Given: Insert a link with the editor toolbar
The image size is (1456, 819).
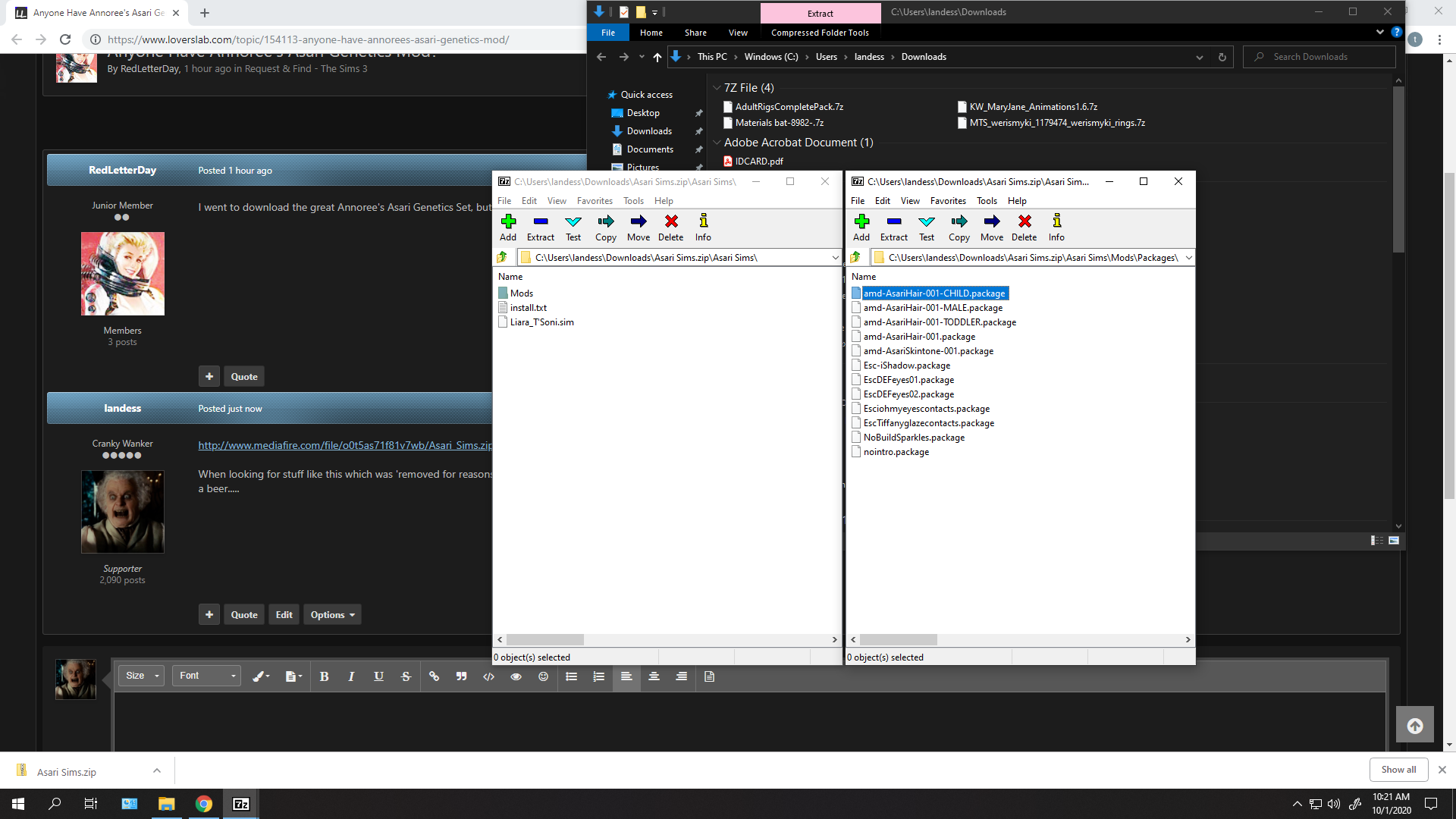Looking at the screenshot, I should coord(434,676).
